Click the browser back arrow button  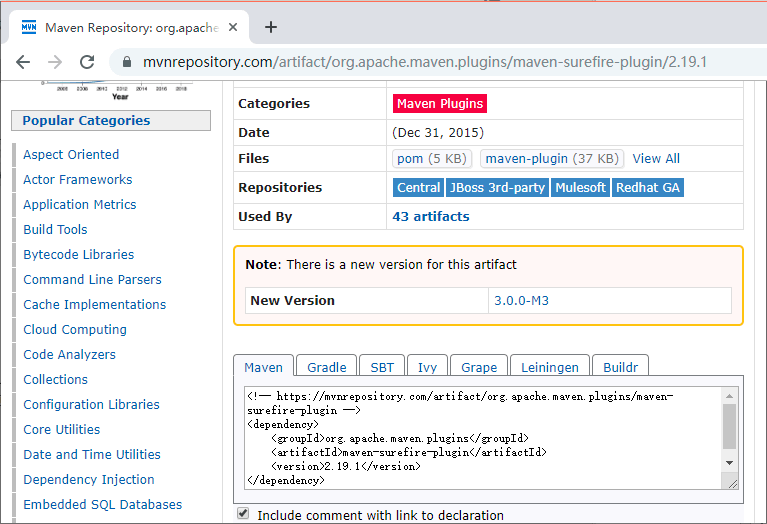(23, 62)
